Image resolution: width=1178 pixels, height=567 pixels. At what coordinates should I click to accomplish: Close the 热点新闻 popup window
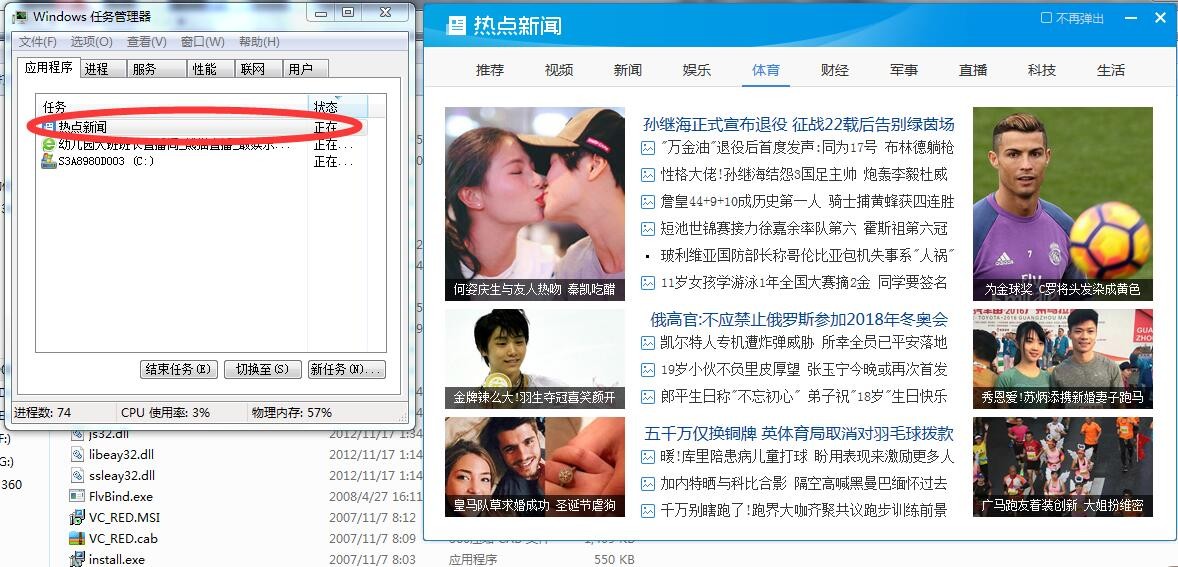[x=1161, y=18]
